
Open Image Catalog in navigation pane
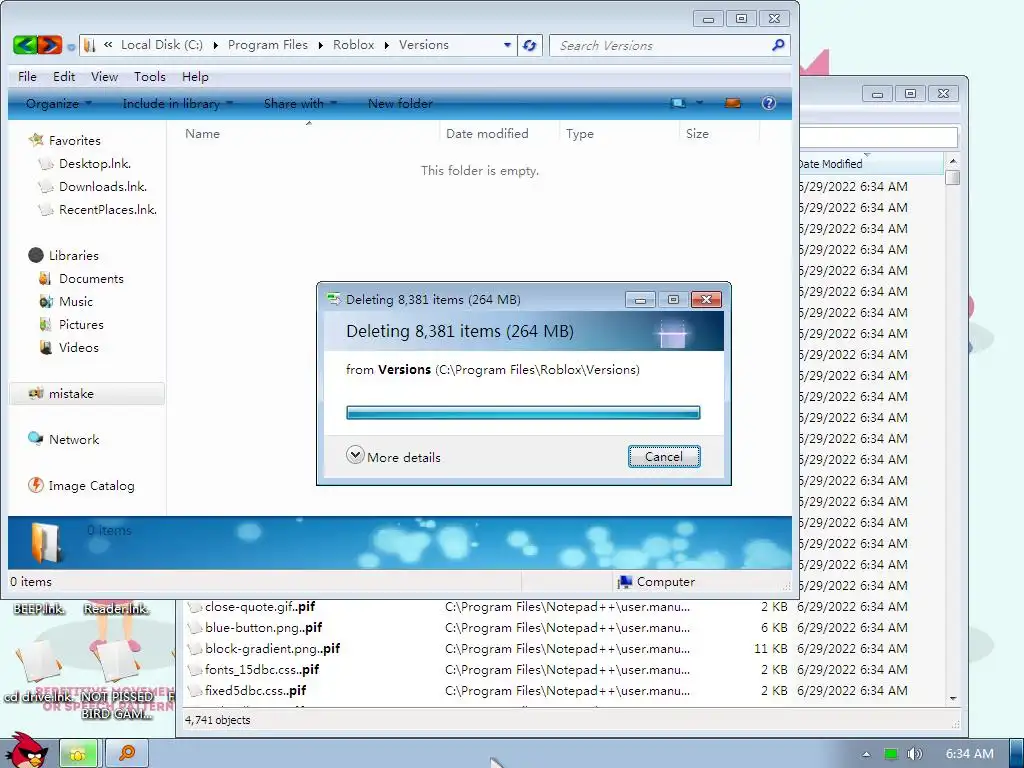tap(91, 485)
